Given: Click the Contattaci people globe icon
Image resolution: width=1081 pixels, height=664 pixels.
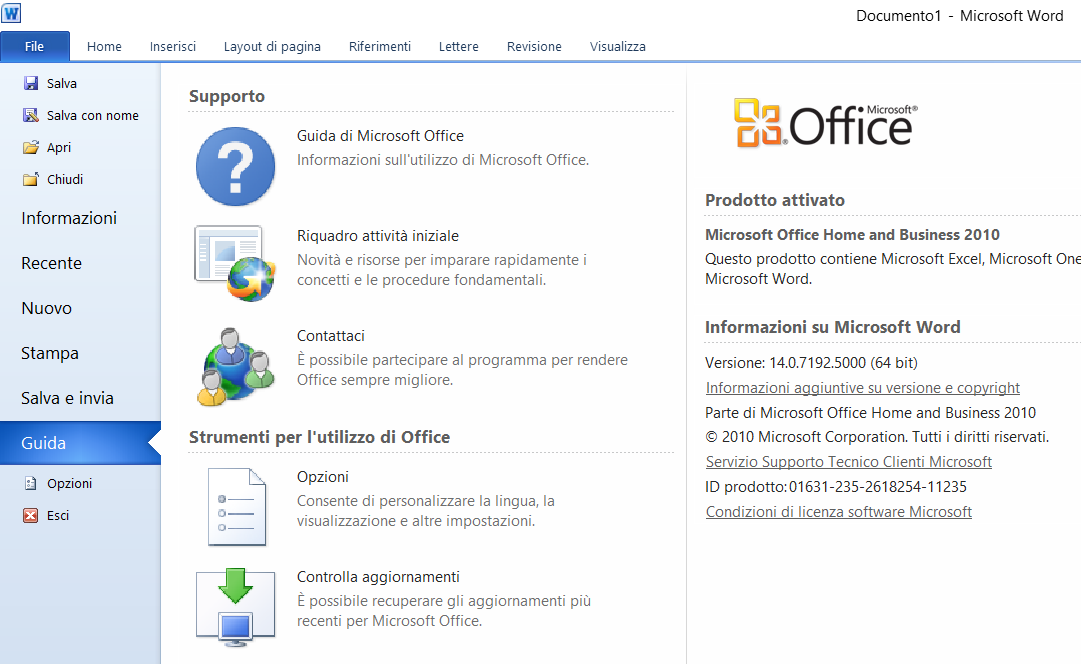Looking at the screenshot, I should [235, 366].
